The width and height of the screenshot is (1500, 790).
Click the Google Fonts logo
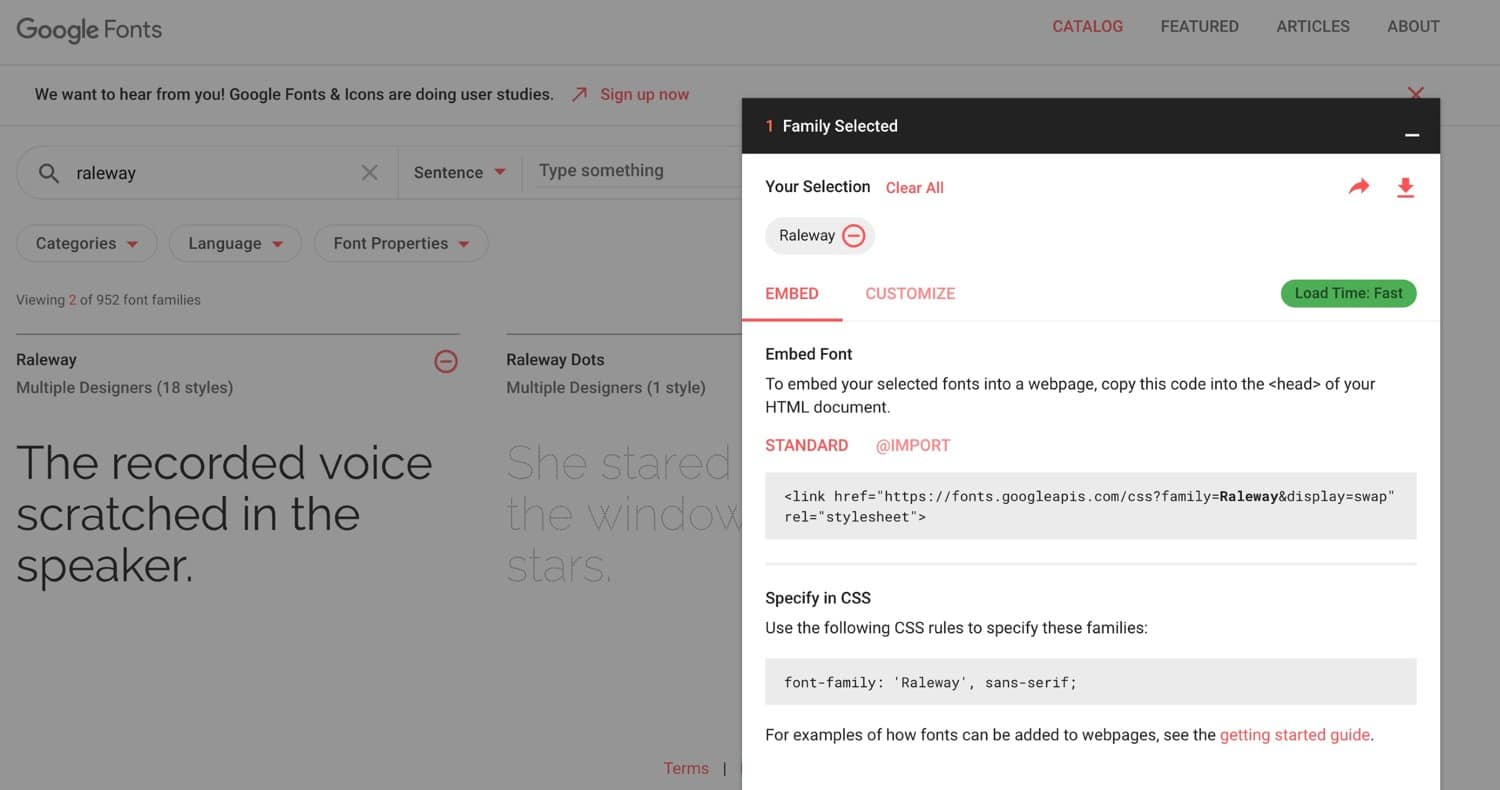tap(88, 30)
